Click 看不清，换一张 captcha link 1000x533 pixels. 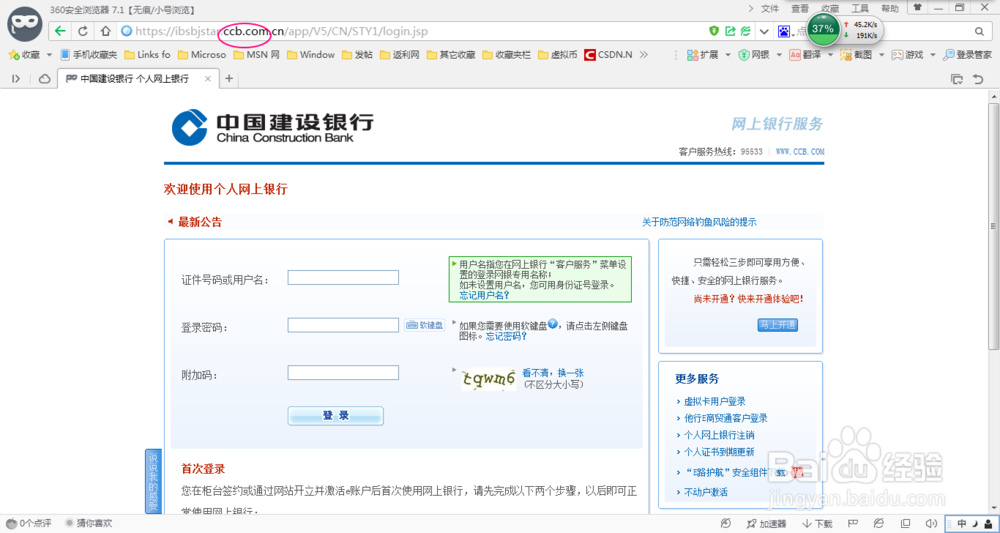(553, 373)
